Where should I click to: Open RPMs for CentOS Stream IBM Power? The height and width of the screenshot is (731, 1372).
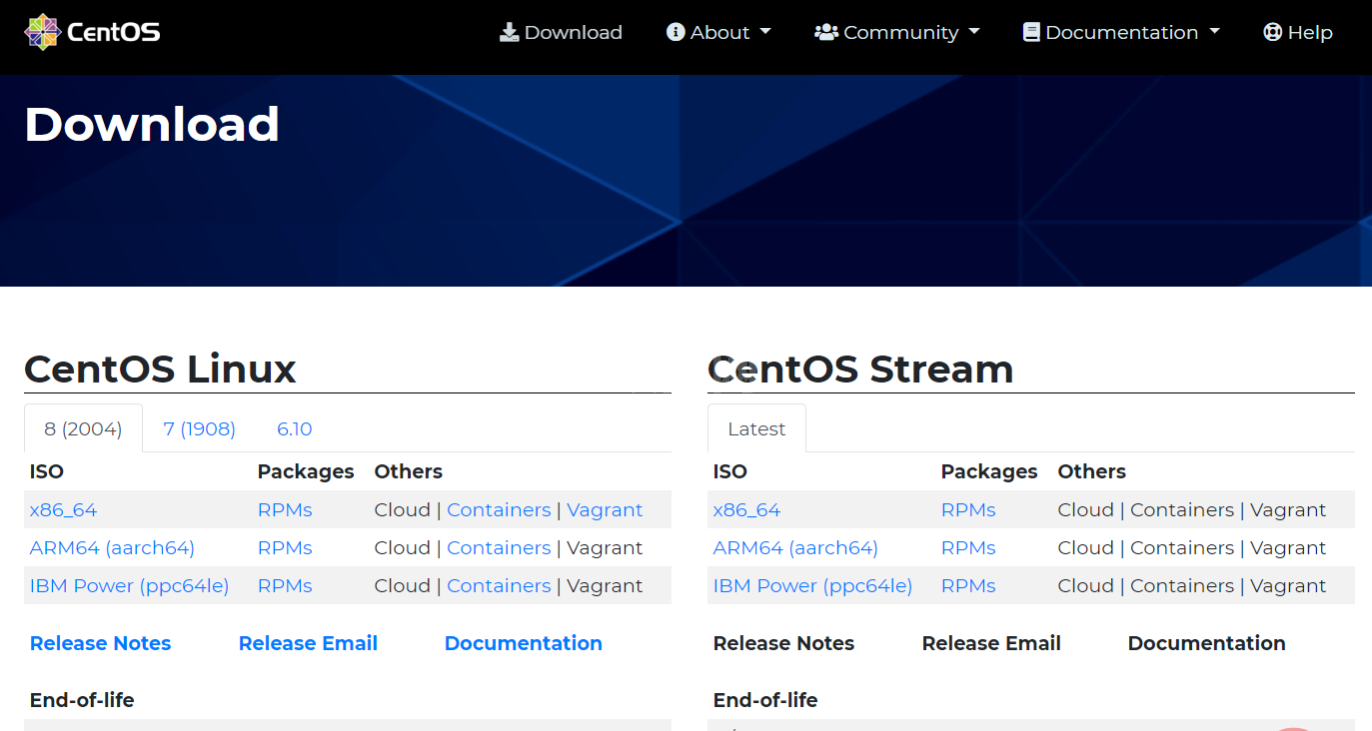968,586
